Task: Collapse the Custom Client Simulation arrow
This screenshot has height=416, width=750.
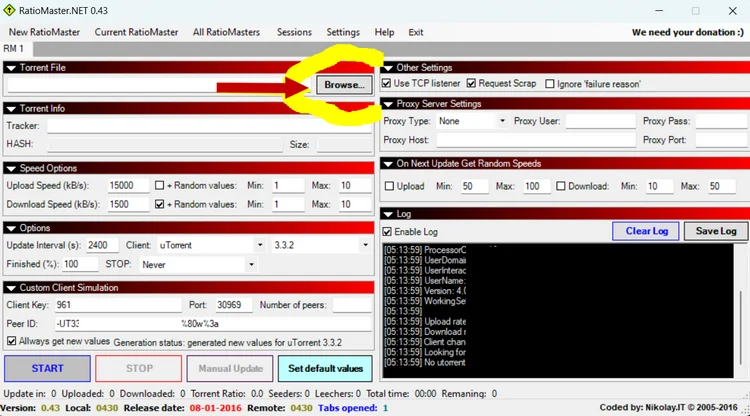Action: click(x=11, y=288)
